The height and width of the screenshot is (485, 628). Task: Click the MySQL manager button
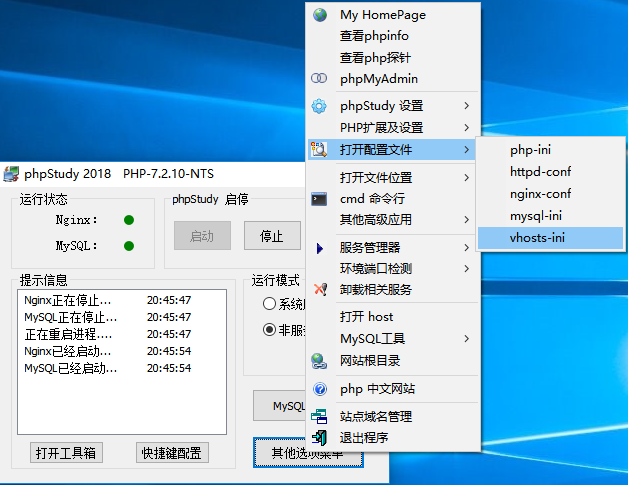280,406
